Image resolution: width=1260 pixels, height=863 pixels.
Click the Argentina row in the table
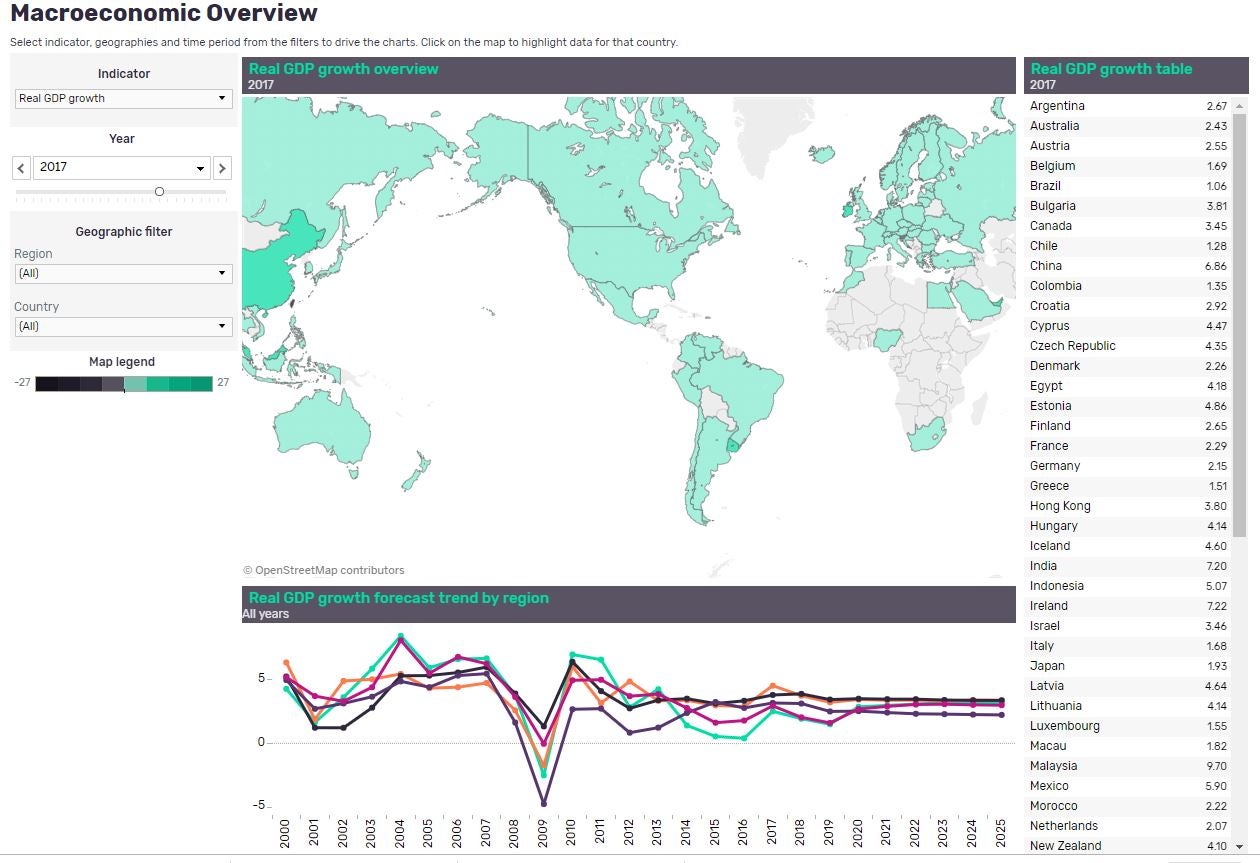click(1128, 106)
